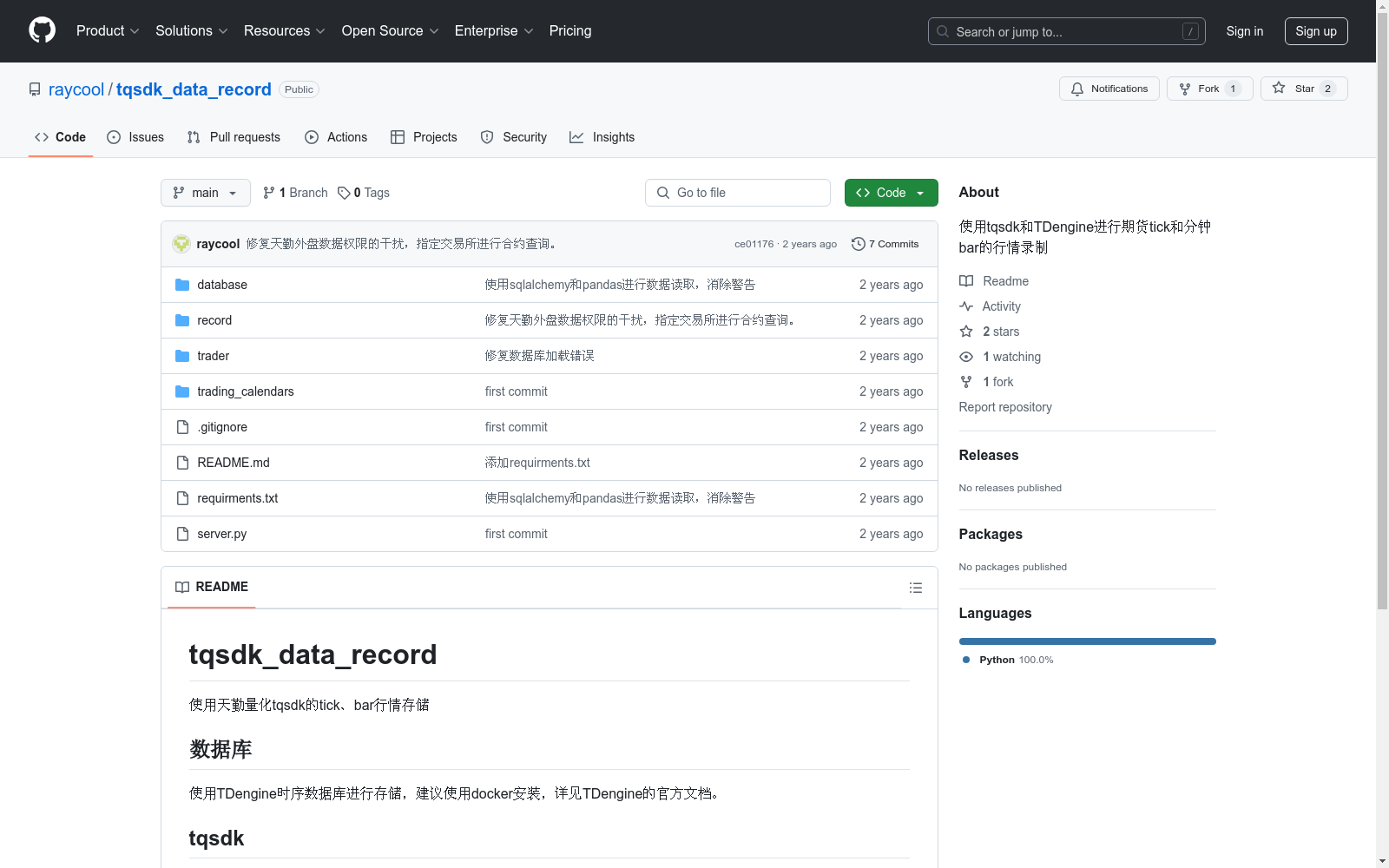Click the README.md file icon
1389x868 pixels.
point(182,463)
